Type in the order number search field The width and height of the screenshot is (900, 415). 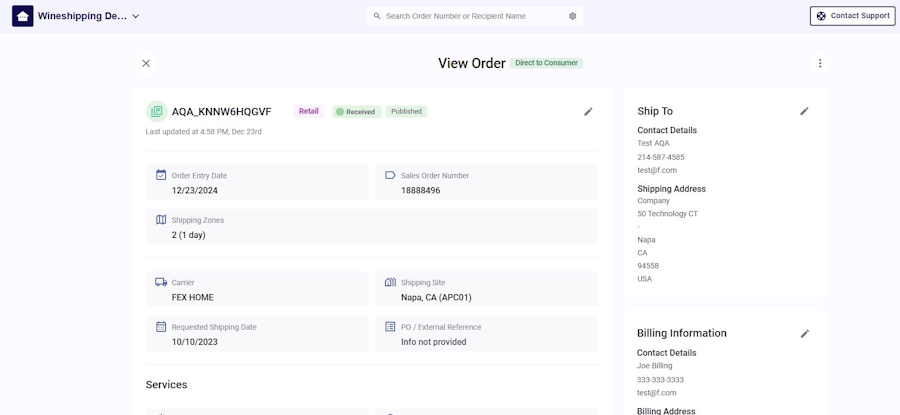[x=470, y=16]
